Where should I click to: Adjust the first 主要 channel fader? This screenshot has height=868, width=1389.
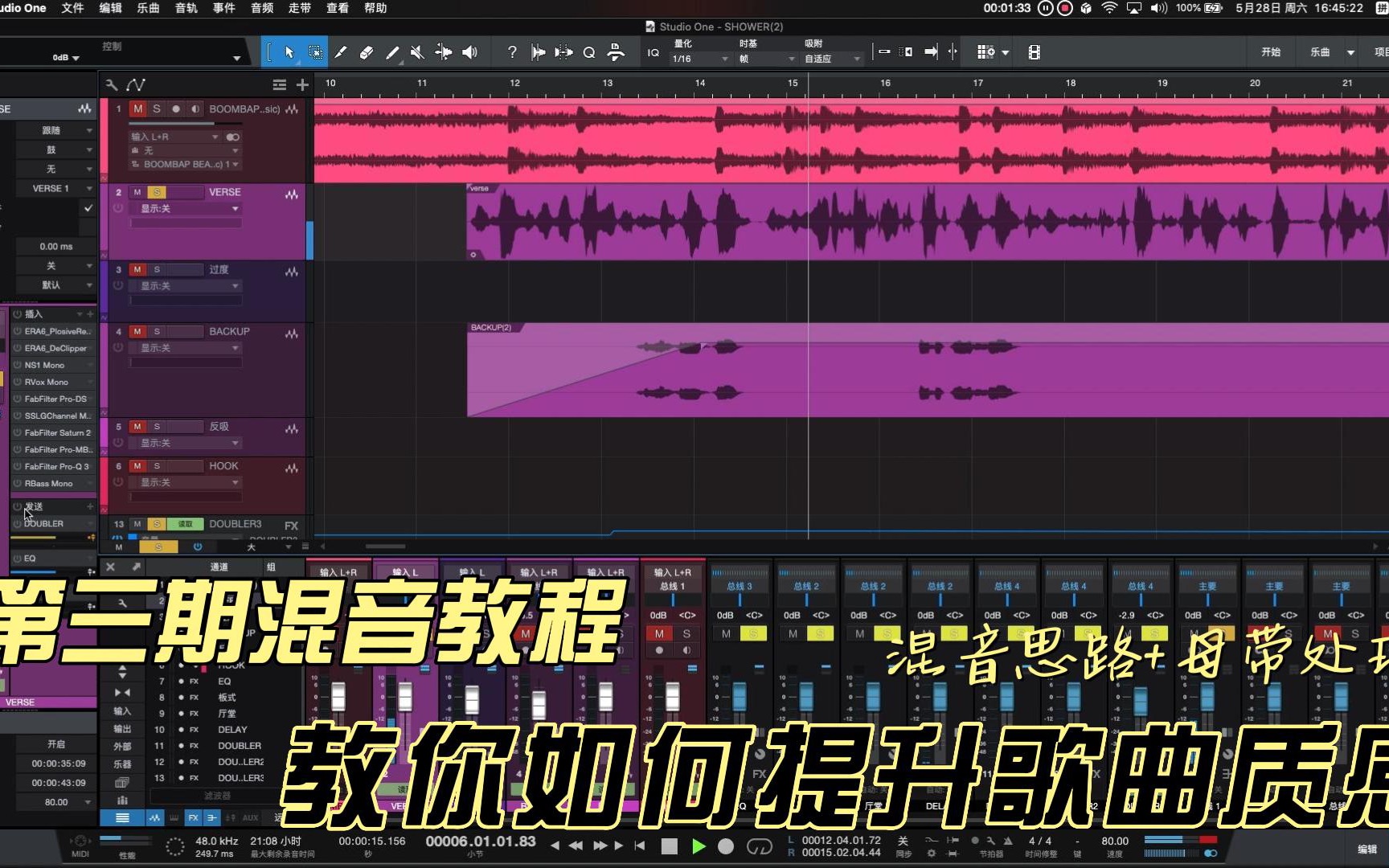point(1207,697)
